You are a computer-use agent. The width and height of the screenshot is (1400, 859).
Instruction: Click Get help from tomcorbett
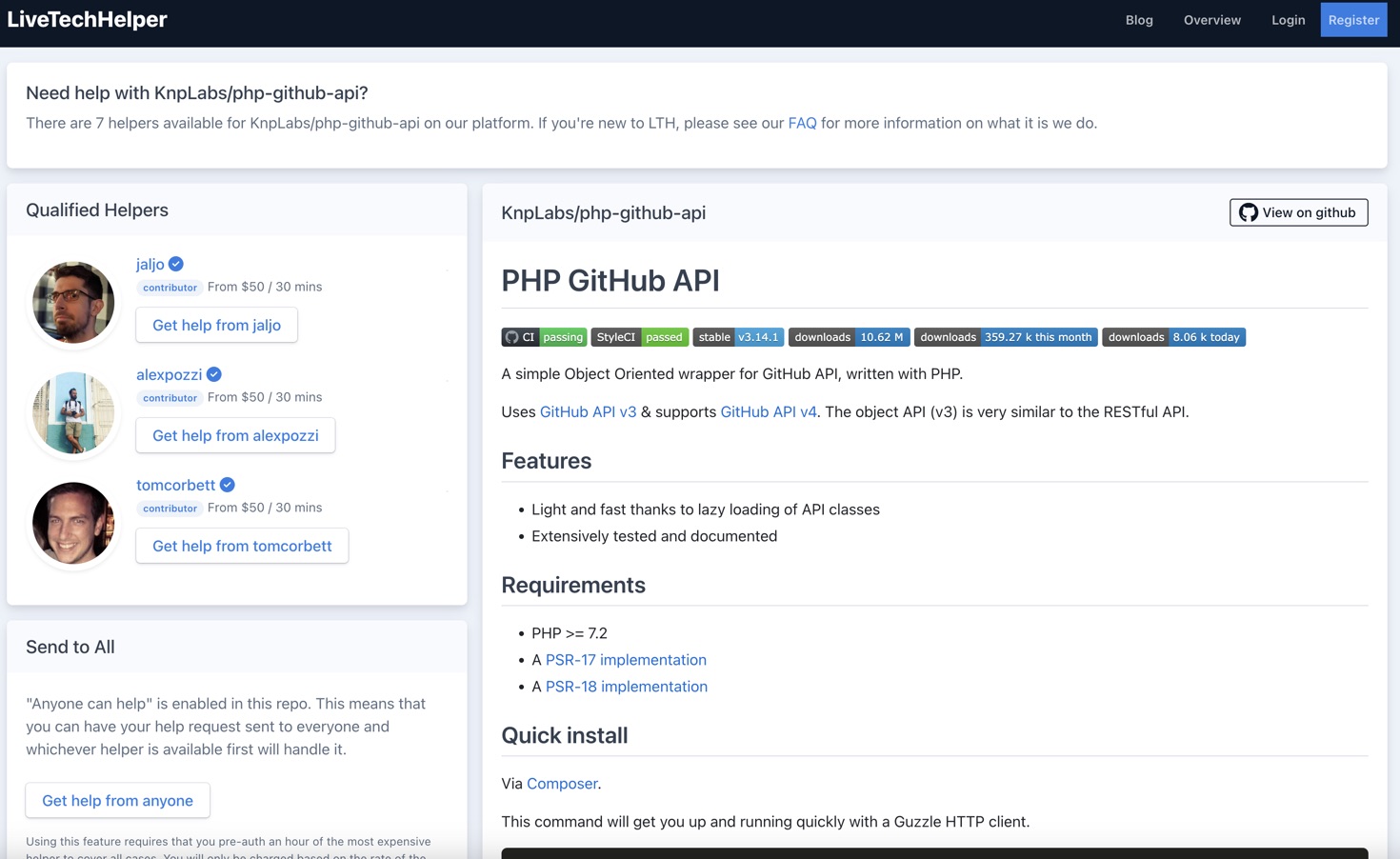(242, 546)
